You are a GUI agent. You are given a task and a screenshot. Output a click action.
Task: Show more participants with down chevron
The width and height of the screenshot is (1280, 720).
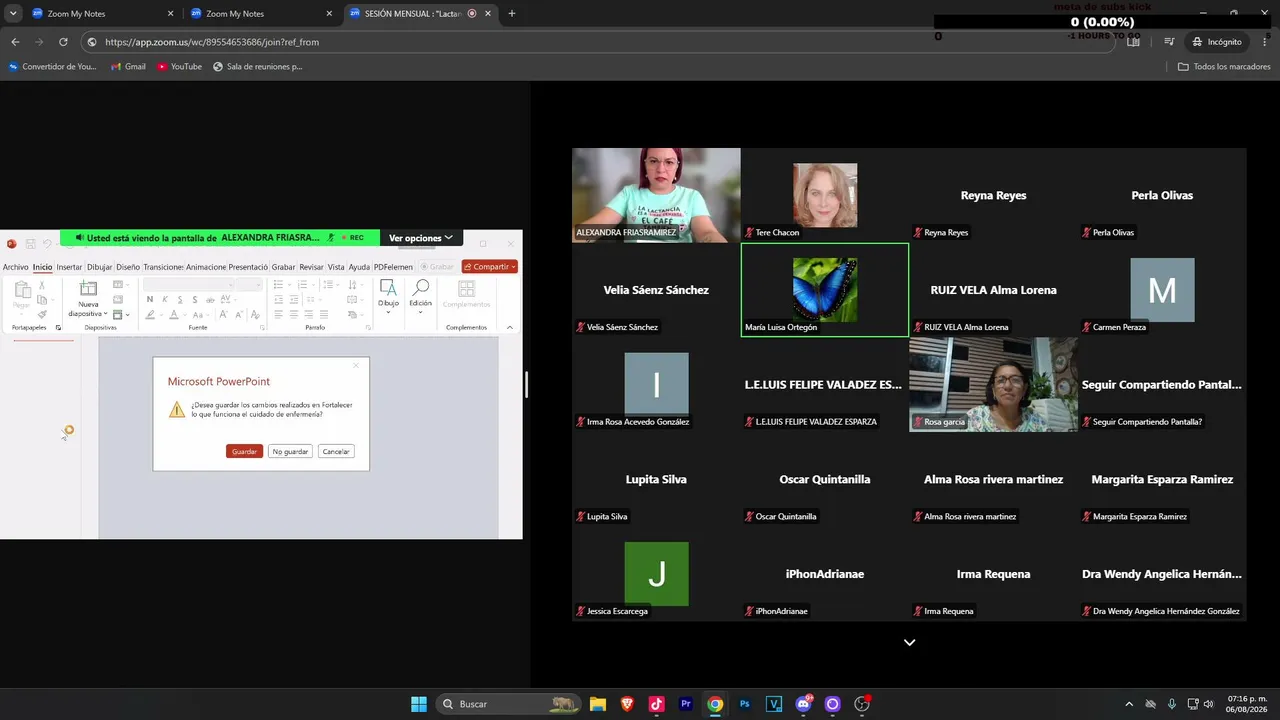[909, 642]
